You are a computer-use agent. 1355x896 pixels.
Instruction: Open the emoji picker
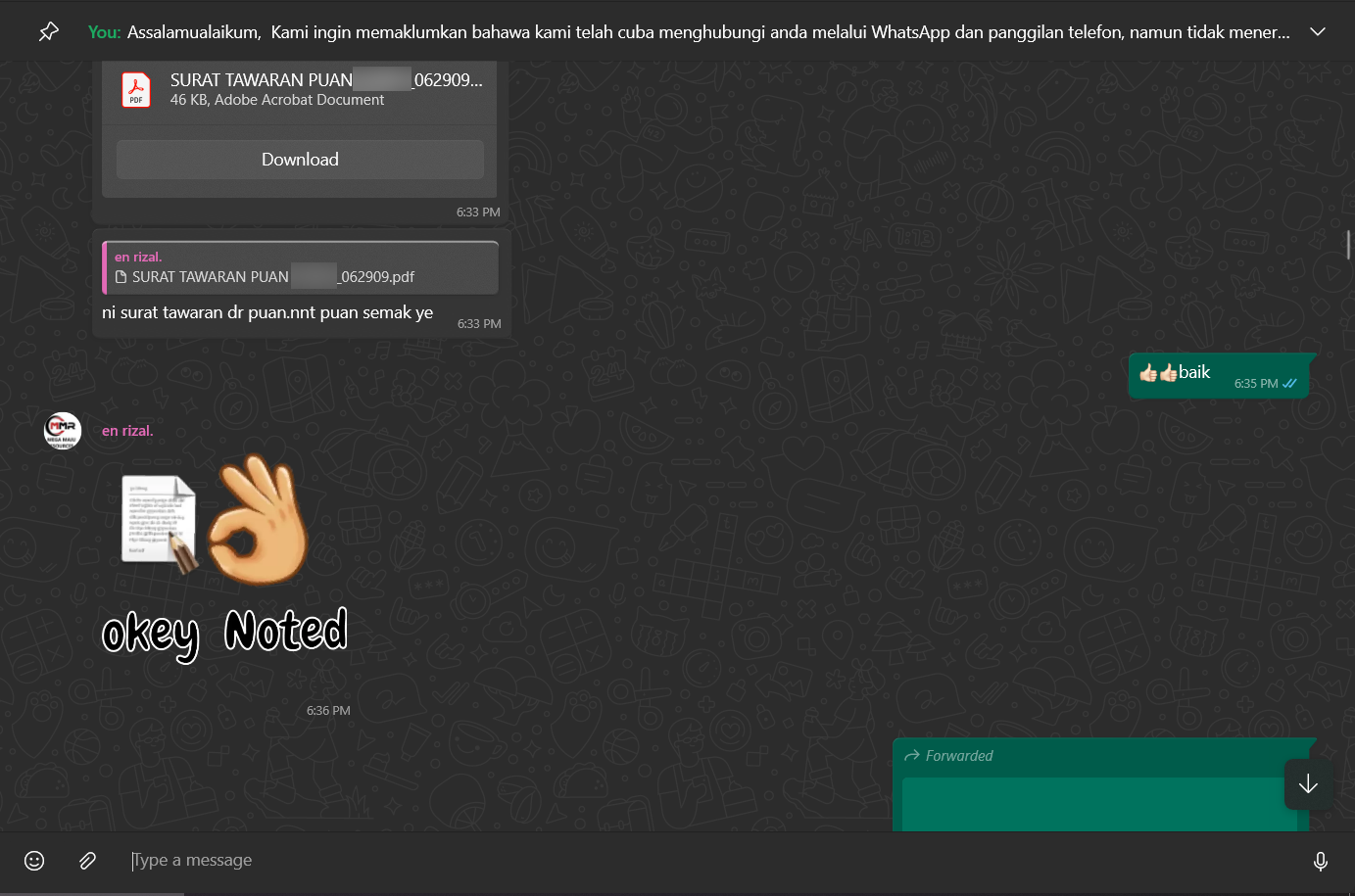[x=34, y=861]
